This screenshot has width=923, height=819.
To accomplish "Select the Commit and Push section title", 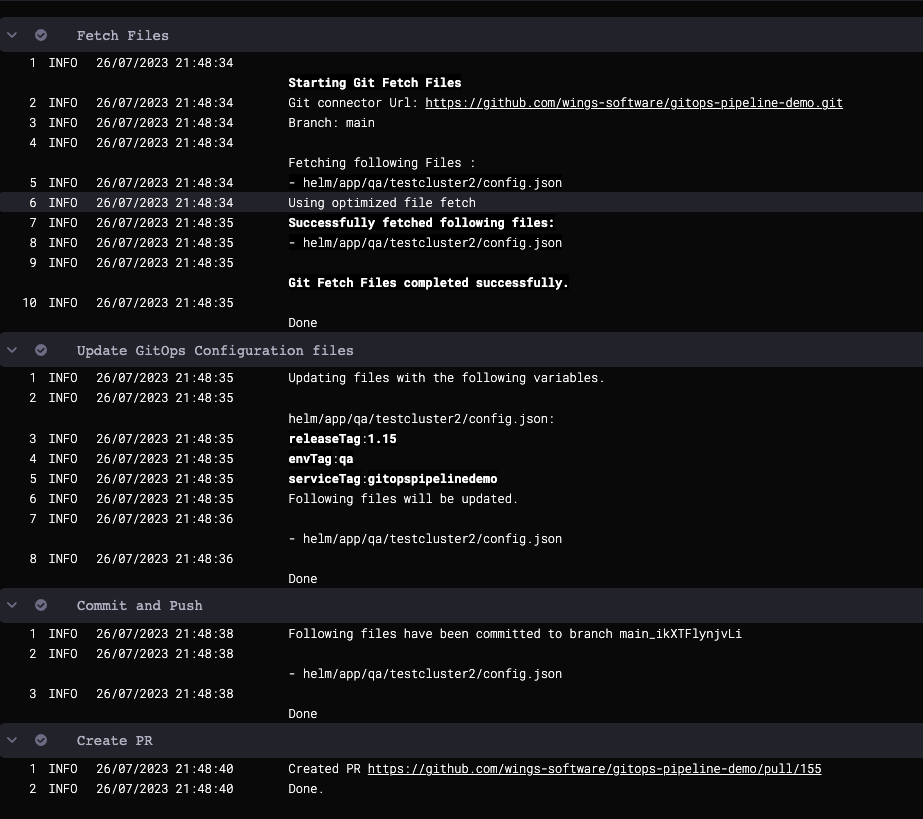I will tap(139, 605).
